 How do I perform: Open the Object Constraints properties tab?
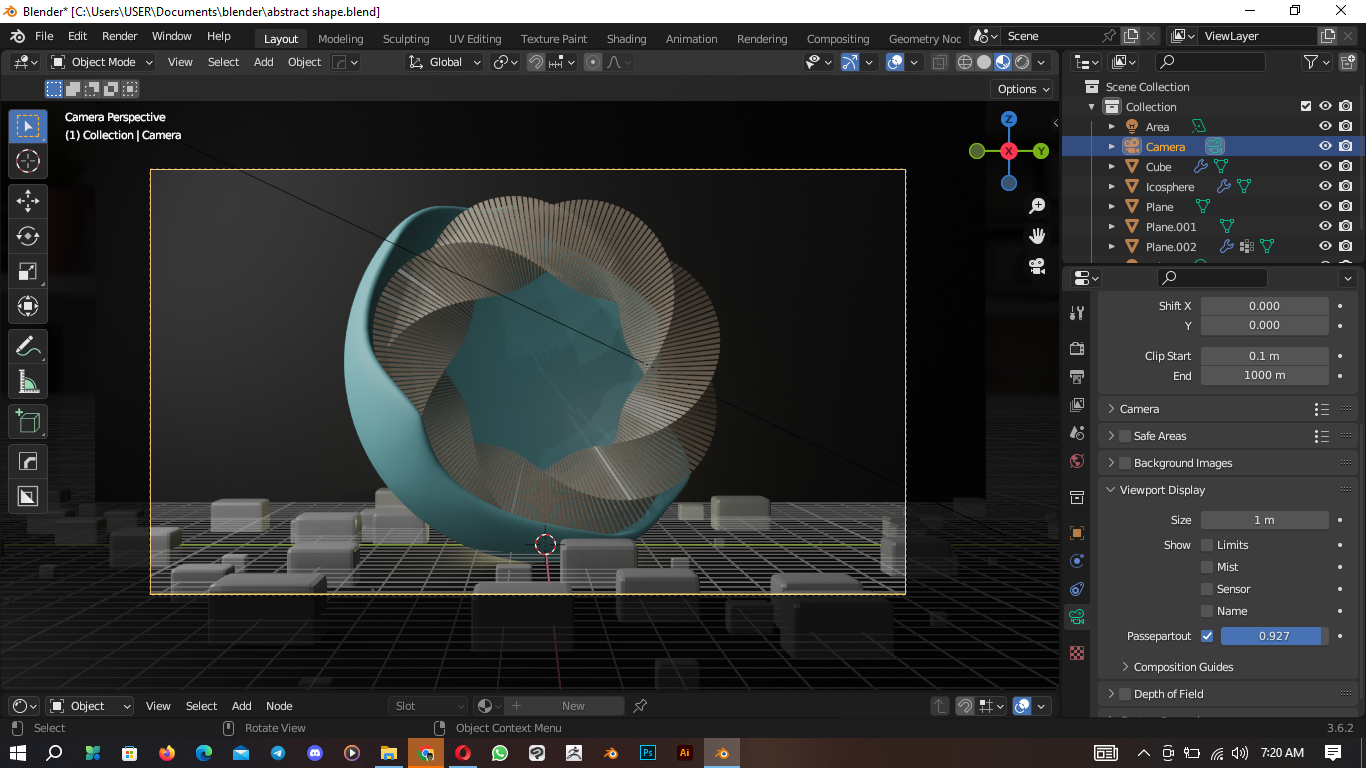point(1077,589)
